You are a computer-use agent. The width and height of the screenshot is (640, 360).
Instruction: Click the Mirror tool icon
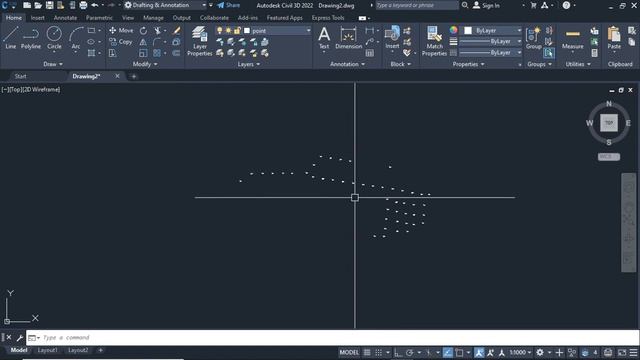(x=143, y=42)
